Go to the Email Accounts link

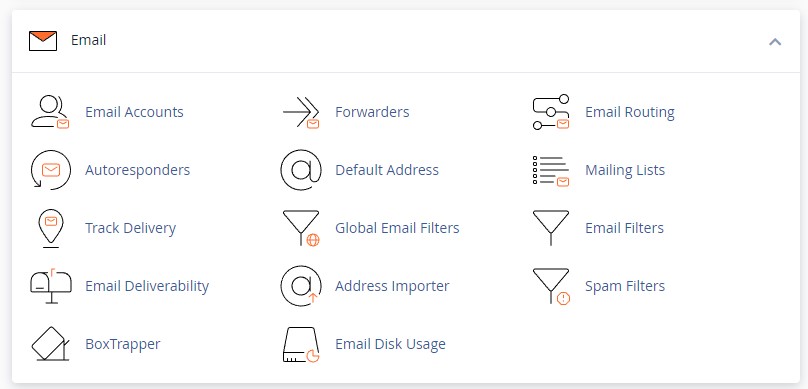pyautogui.click(x=134, y=112)
